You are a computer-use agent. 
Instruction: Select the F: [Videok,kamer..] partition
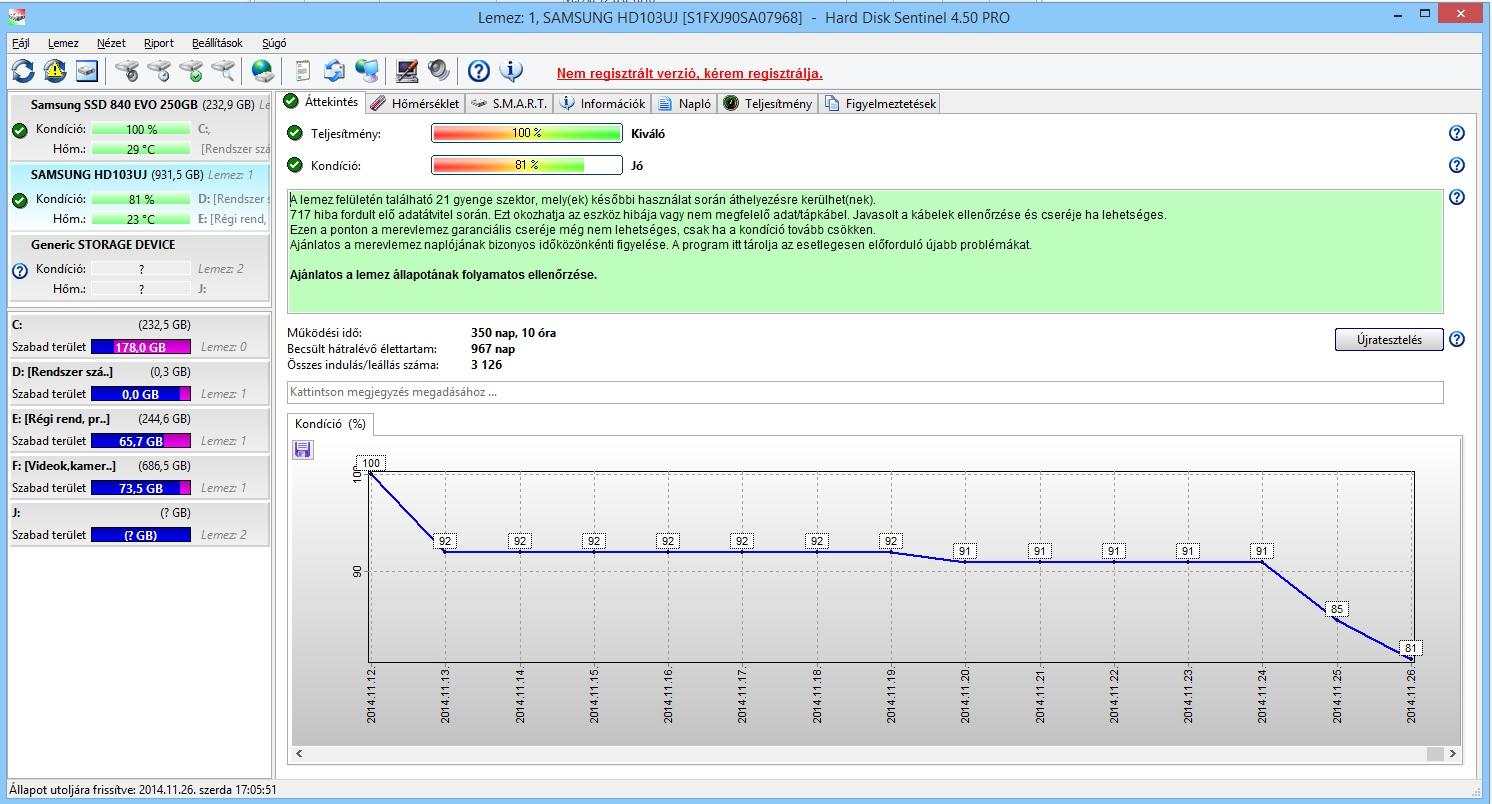pos(139,477)
